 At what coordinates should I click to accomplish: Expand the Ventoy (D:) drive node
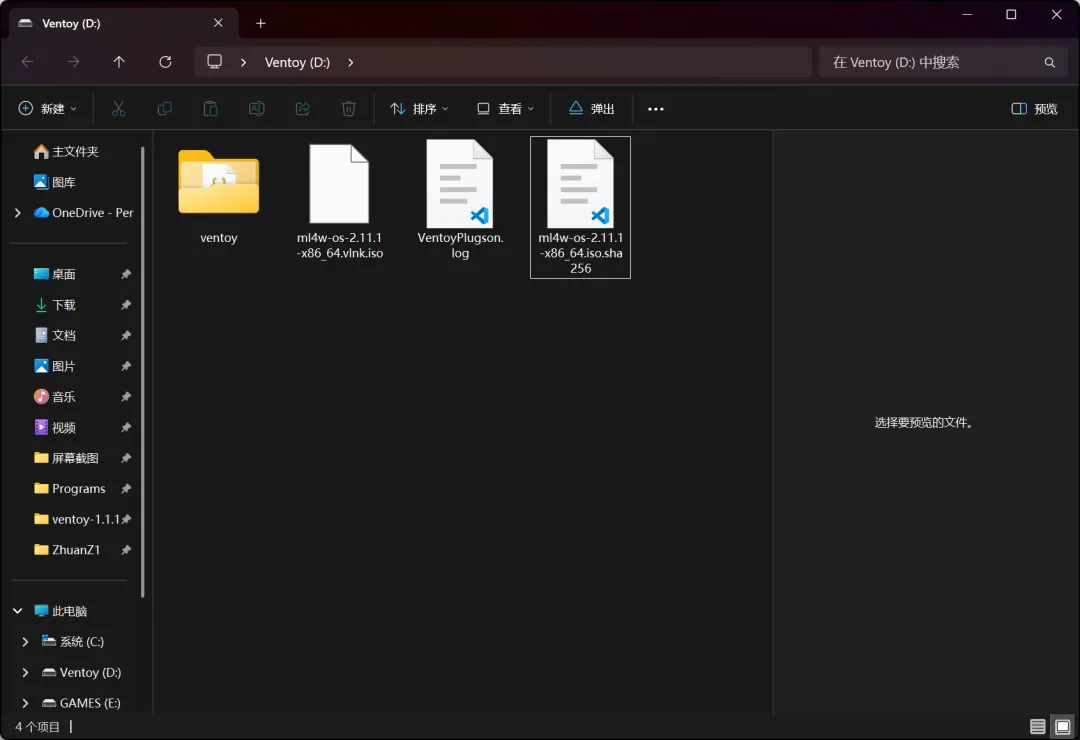(25, 672)
